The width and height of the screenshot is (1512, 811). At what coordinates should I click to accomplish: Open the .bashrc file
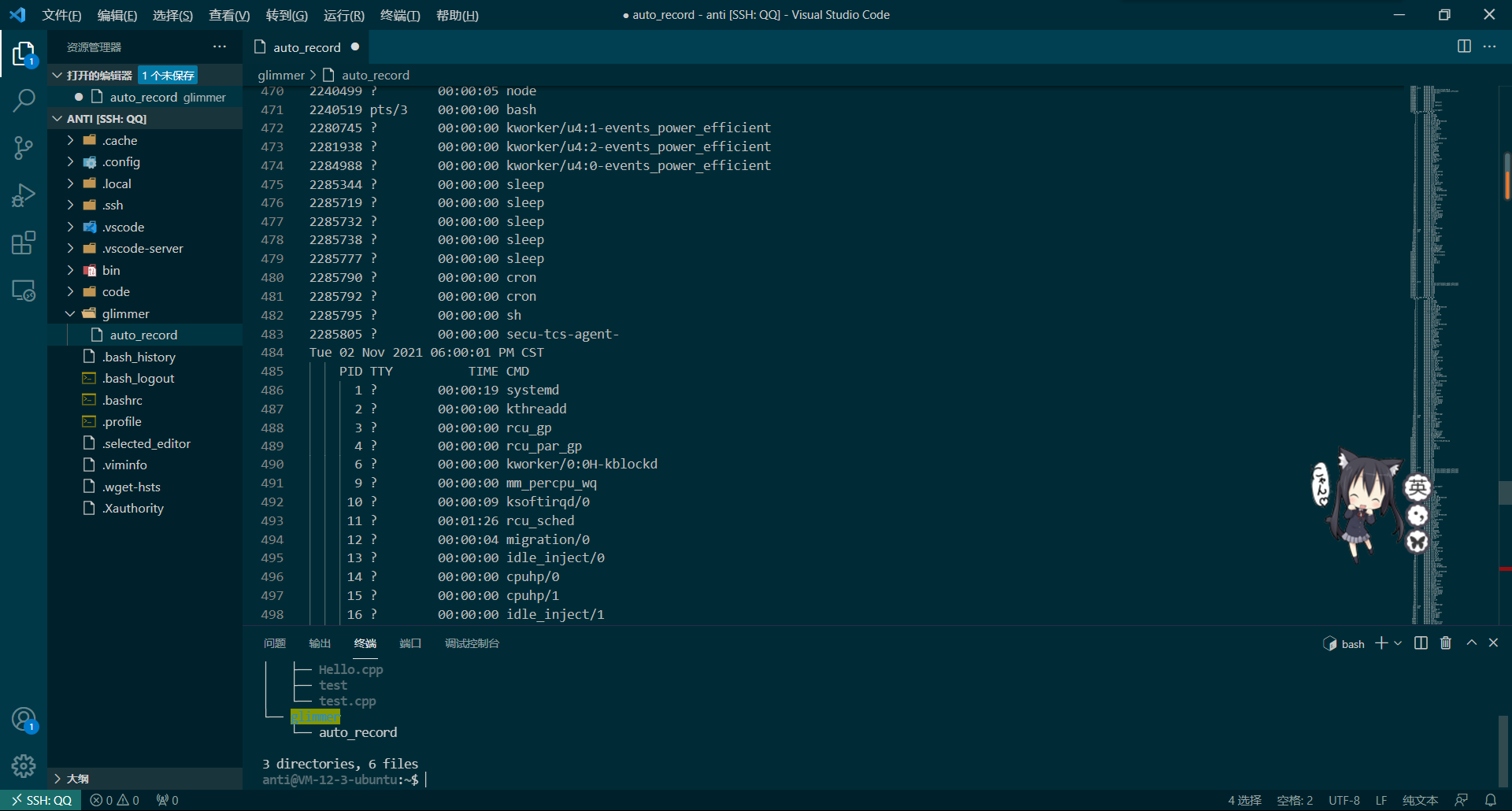point(122,400)
